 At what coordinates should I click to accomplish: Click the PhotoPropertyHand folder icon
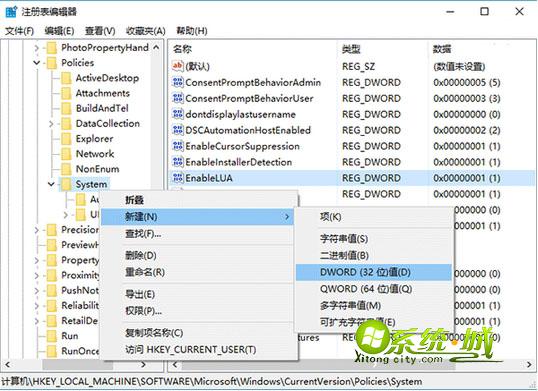(51, 48)
